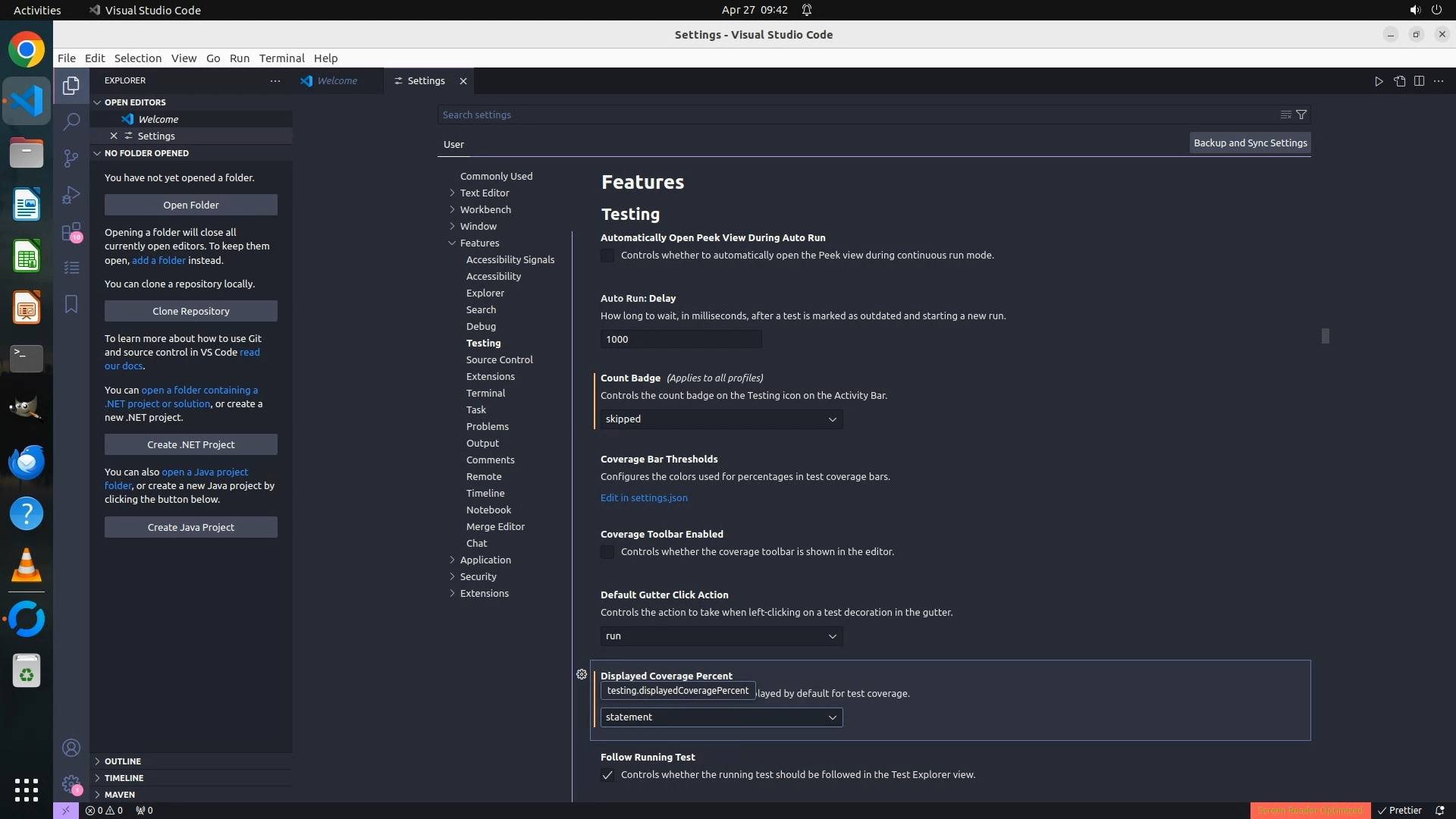The image size is (1456, 819).
Task: Open Default Gutter Click Action dropdown
Action: 721,636
